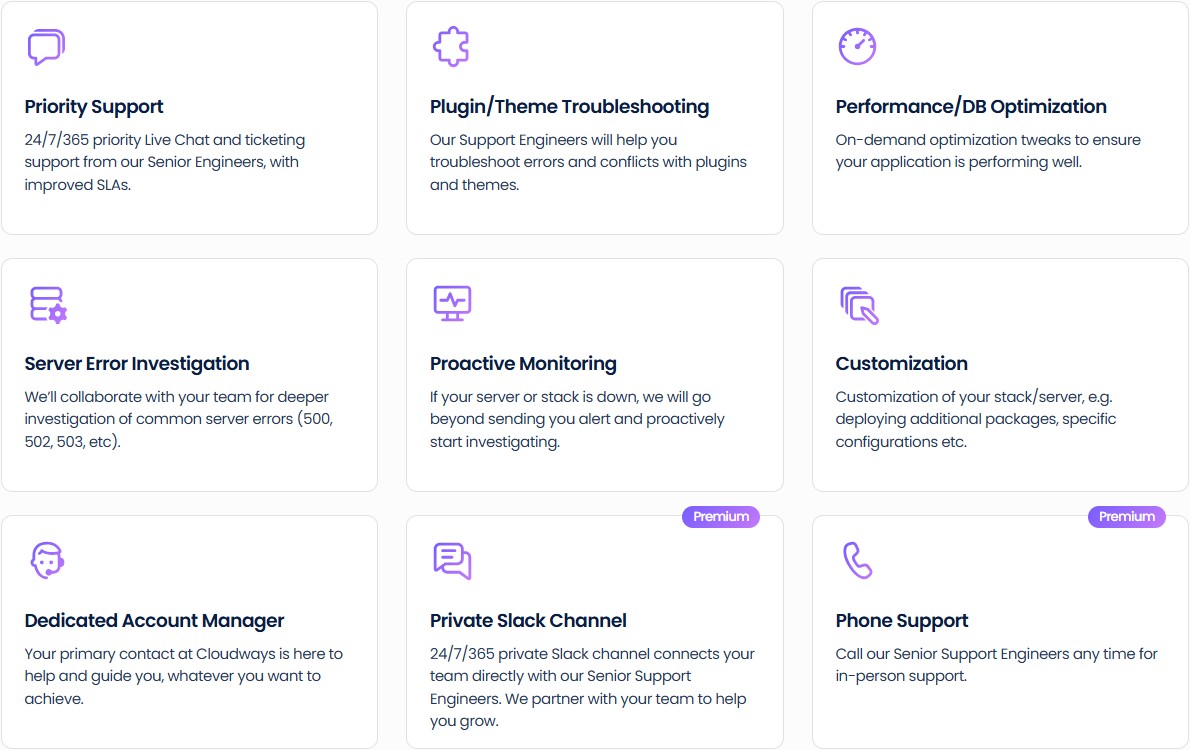Open the Server Error Investigation heading
Image resolution: width=1190 pixels, height=750 pixels.
pos(137,363)
